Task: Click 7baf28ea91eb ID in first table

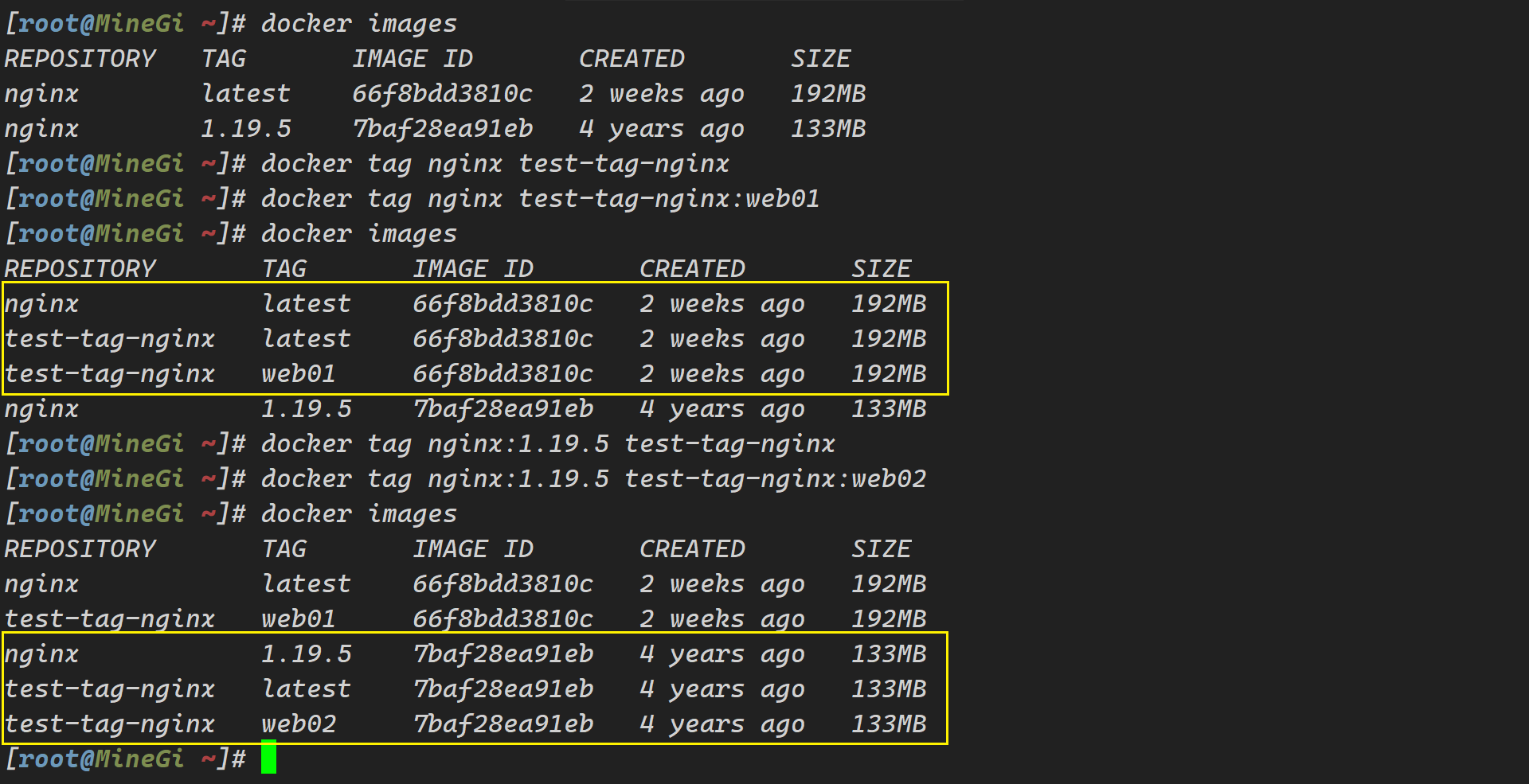Action: (443, 129)
